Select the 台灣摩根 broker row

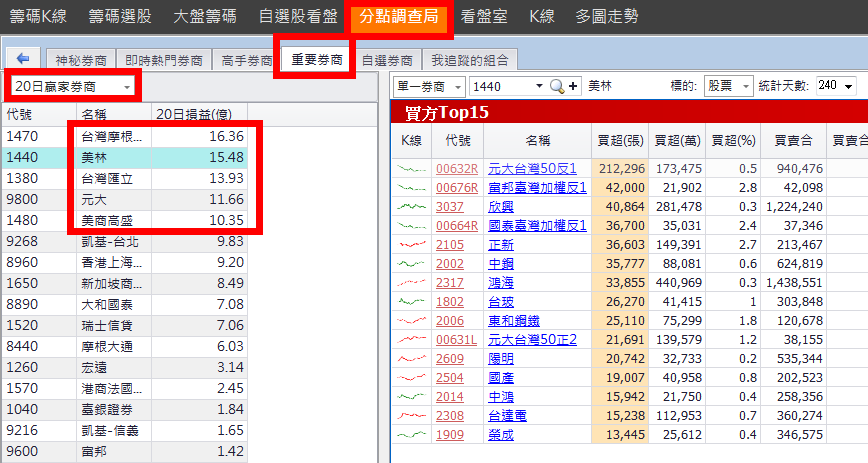[112, 136]
